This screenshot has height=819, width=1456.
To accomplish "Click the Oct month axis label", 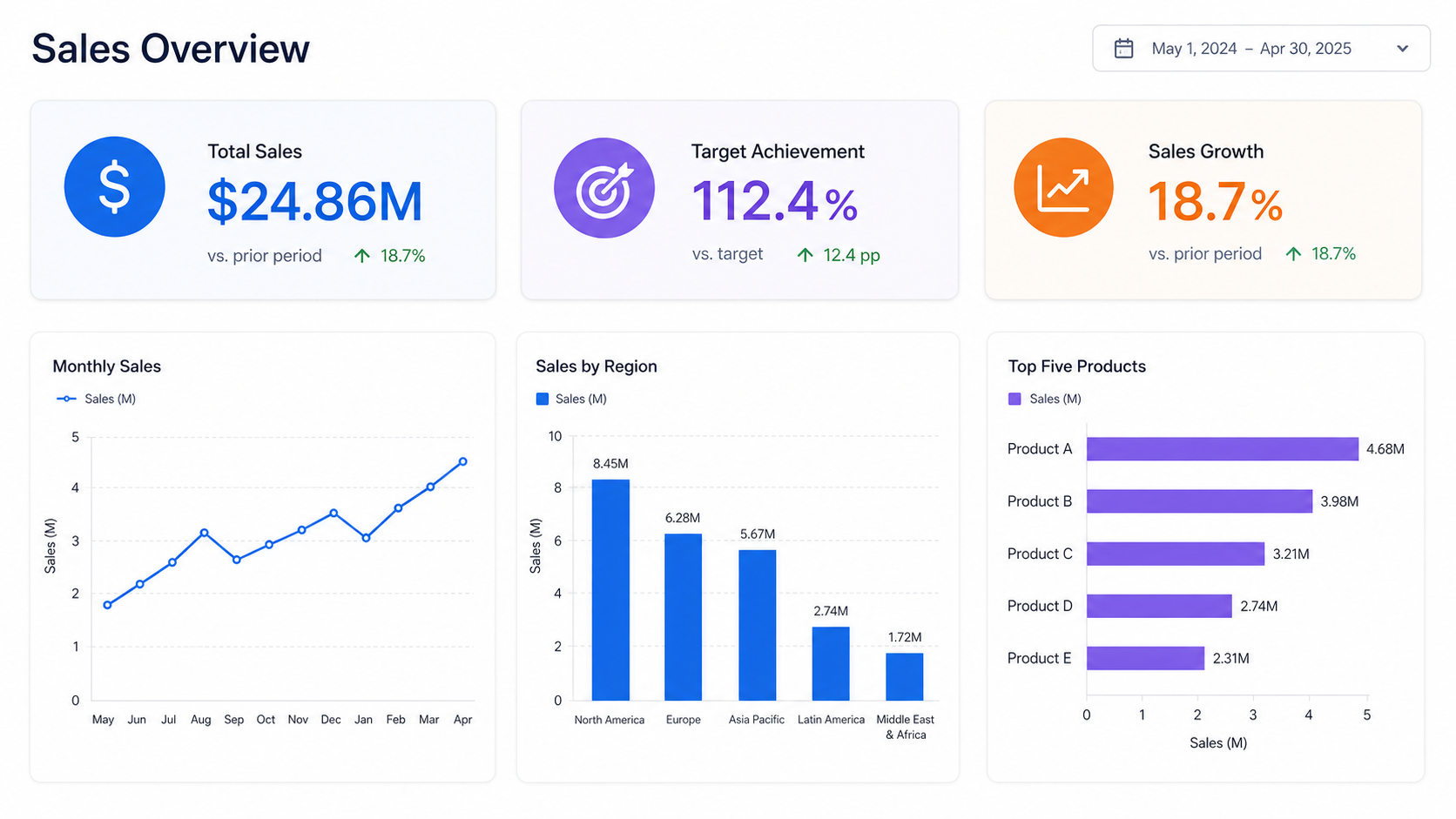I will 266,720.
